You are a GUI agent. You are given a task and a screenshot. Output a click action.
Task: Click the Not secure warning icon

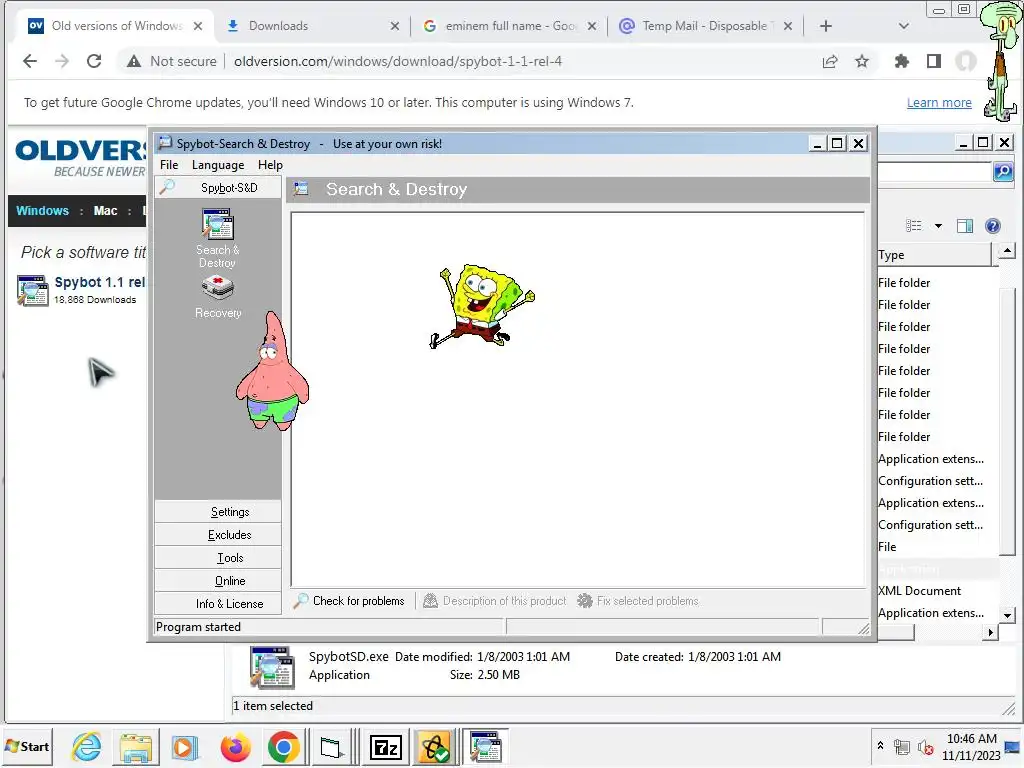tap(134, 61)
